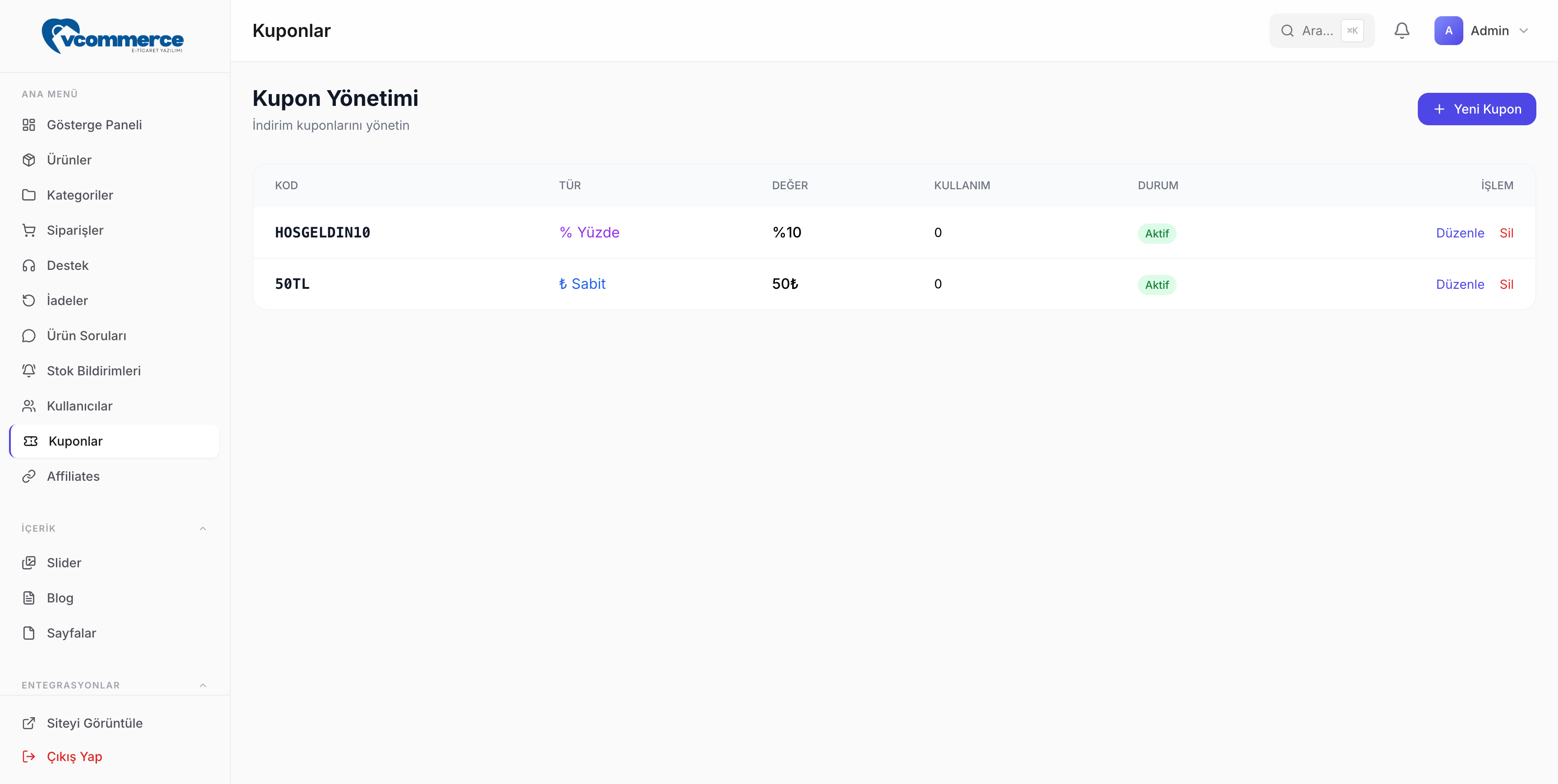Open the Blog menu item
Viewport: 1558px width, 784px height.
pos(60,598)
